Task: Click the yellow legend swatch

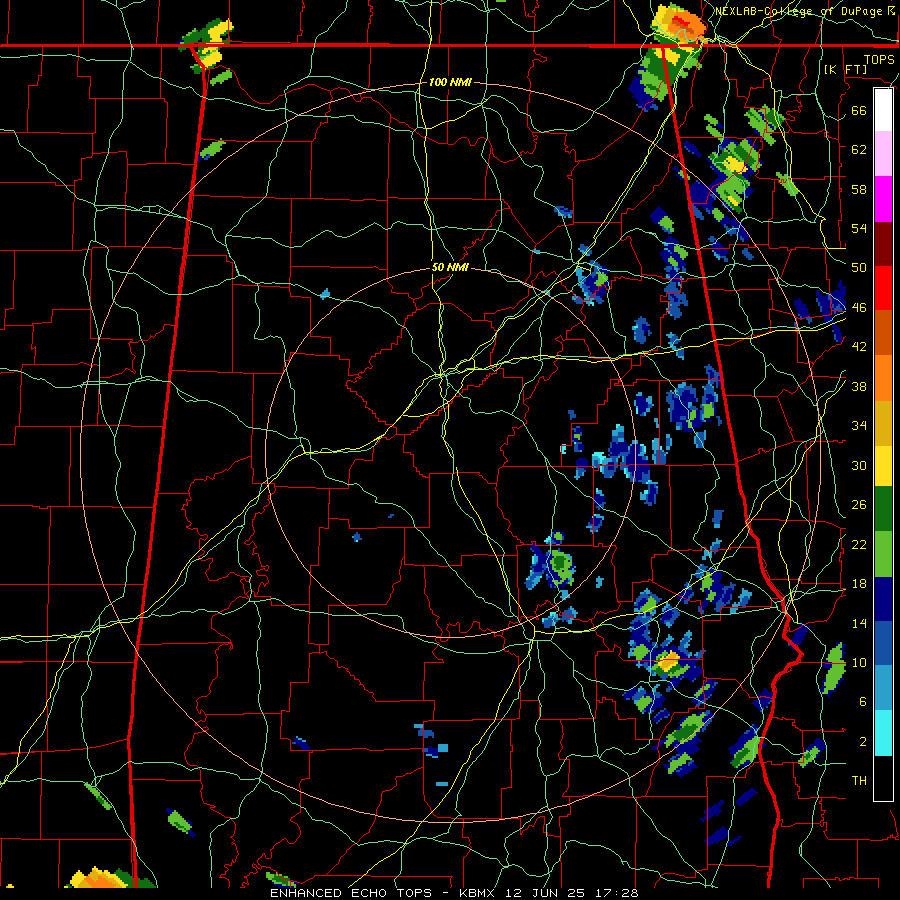Action: click(883, 465)
